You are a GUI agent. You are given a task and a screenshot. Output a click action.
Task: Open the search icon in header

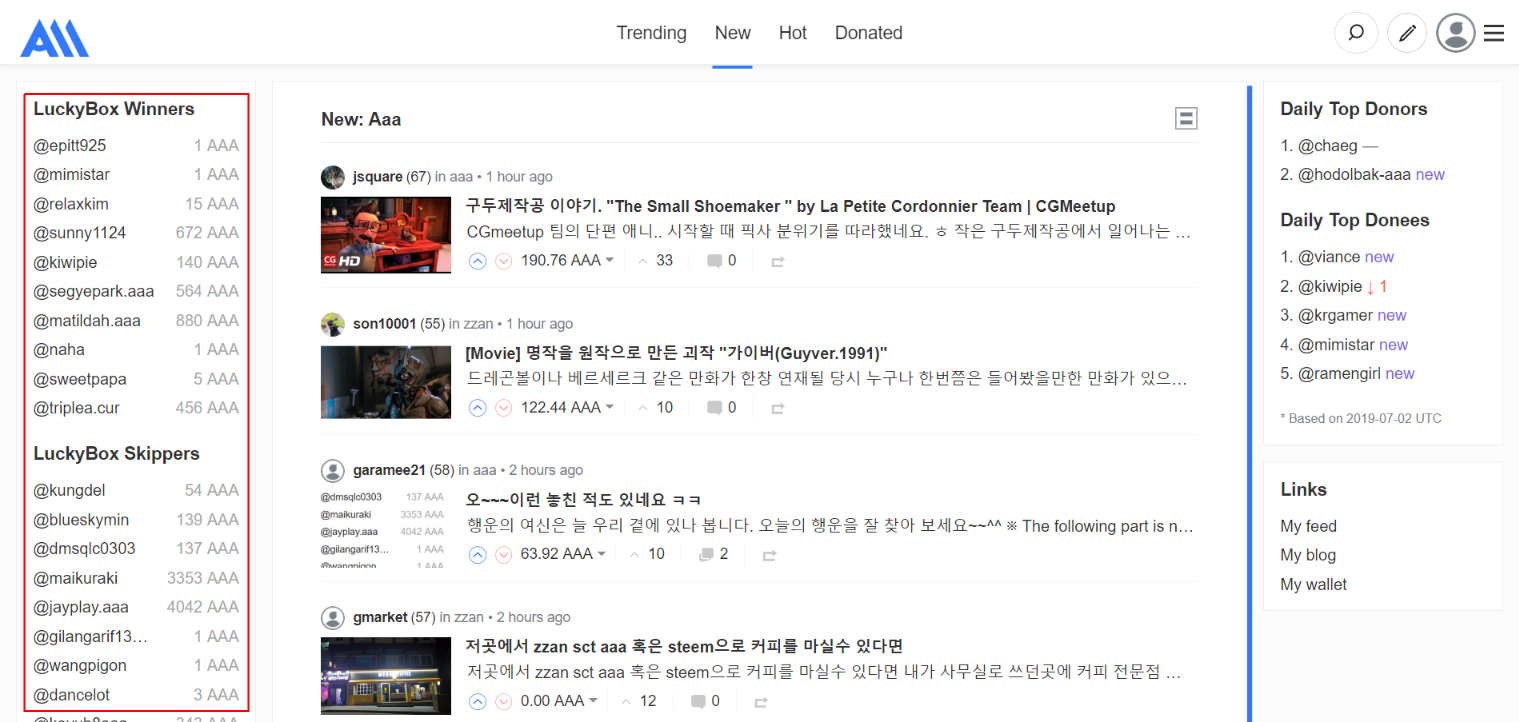point(1356,33)
